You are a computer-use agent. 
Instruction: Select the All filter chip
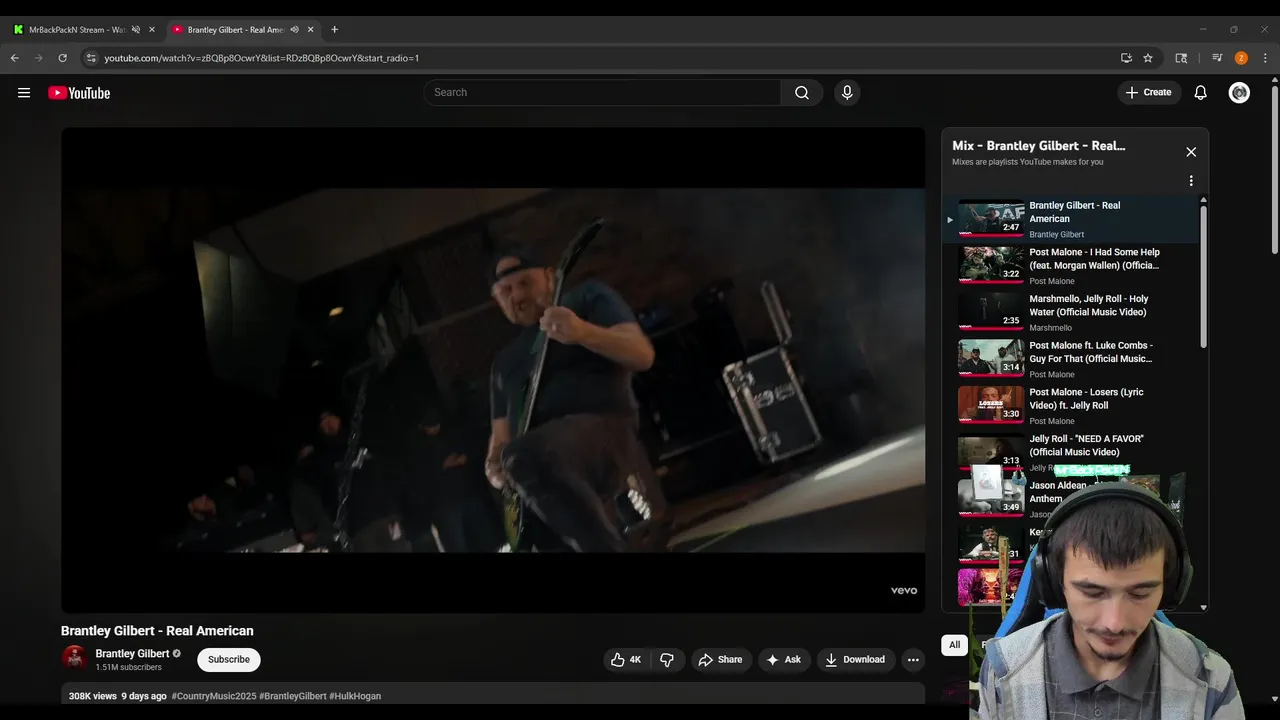(955, 645)
